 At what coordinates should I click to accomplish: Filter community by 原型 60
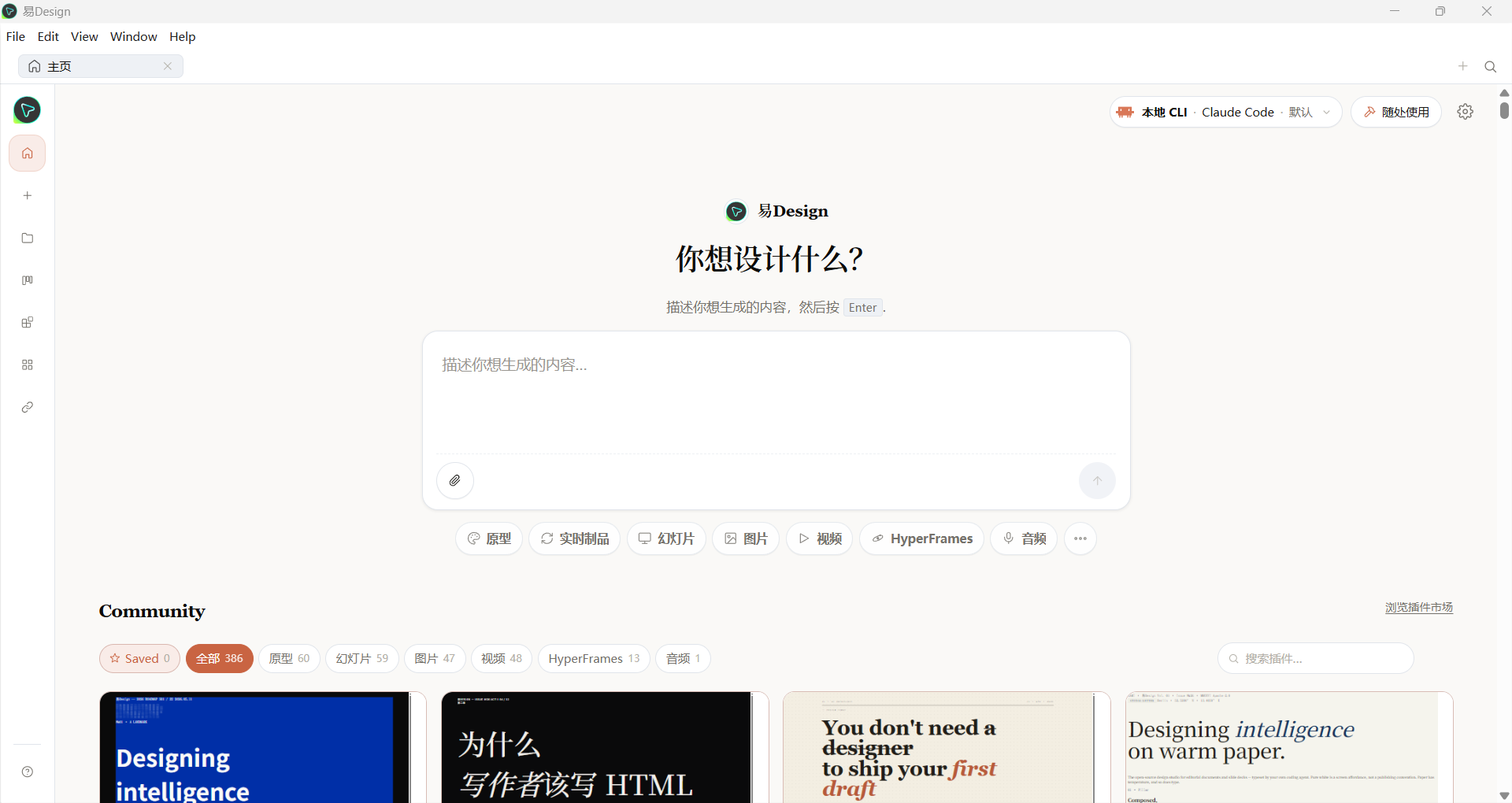click(x=289, y=658)
